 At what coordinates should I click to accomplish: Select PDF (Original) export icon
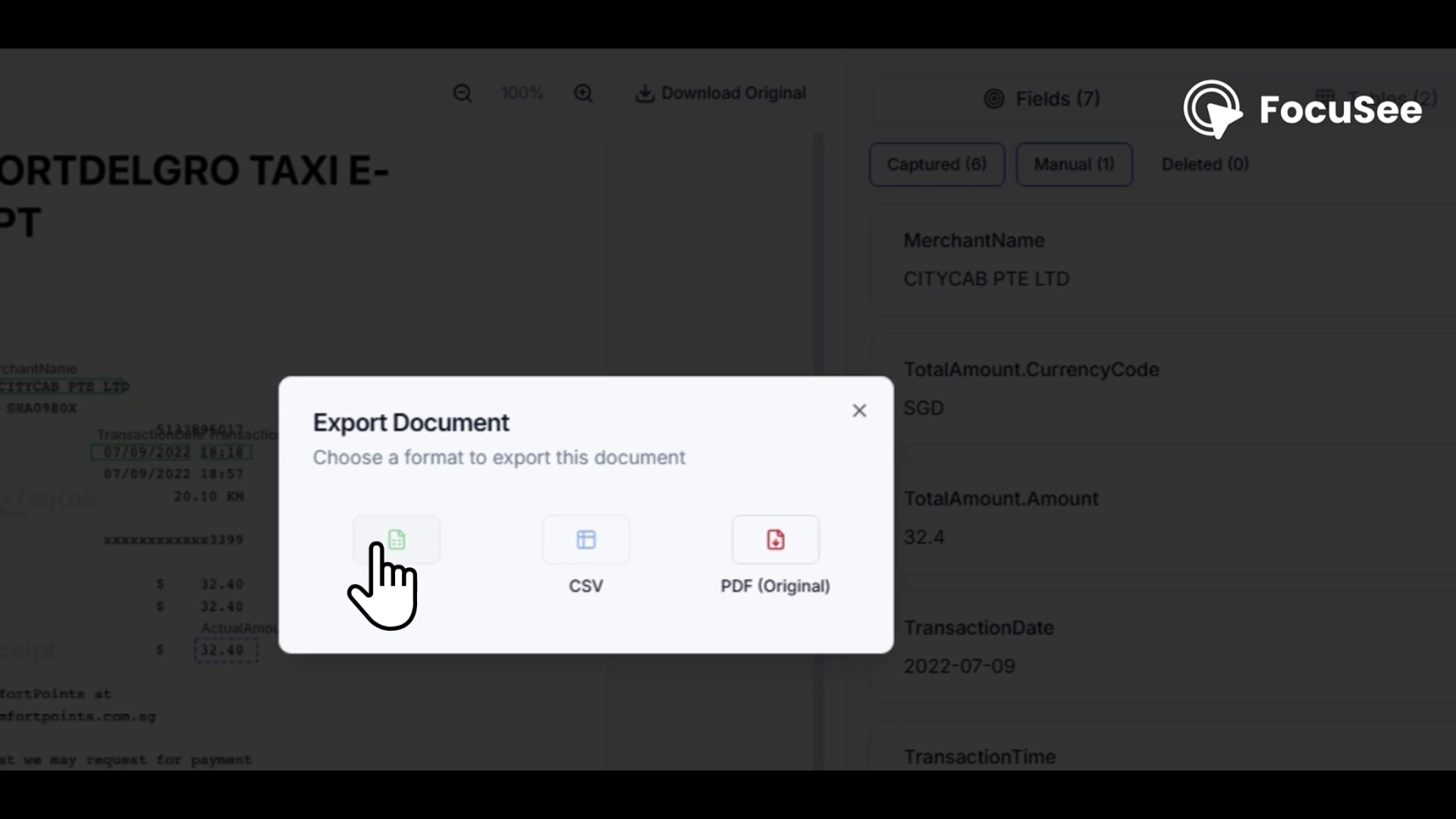[x=775, y=539]
